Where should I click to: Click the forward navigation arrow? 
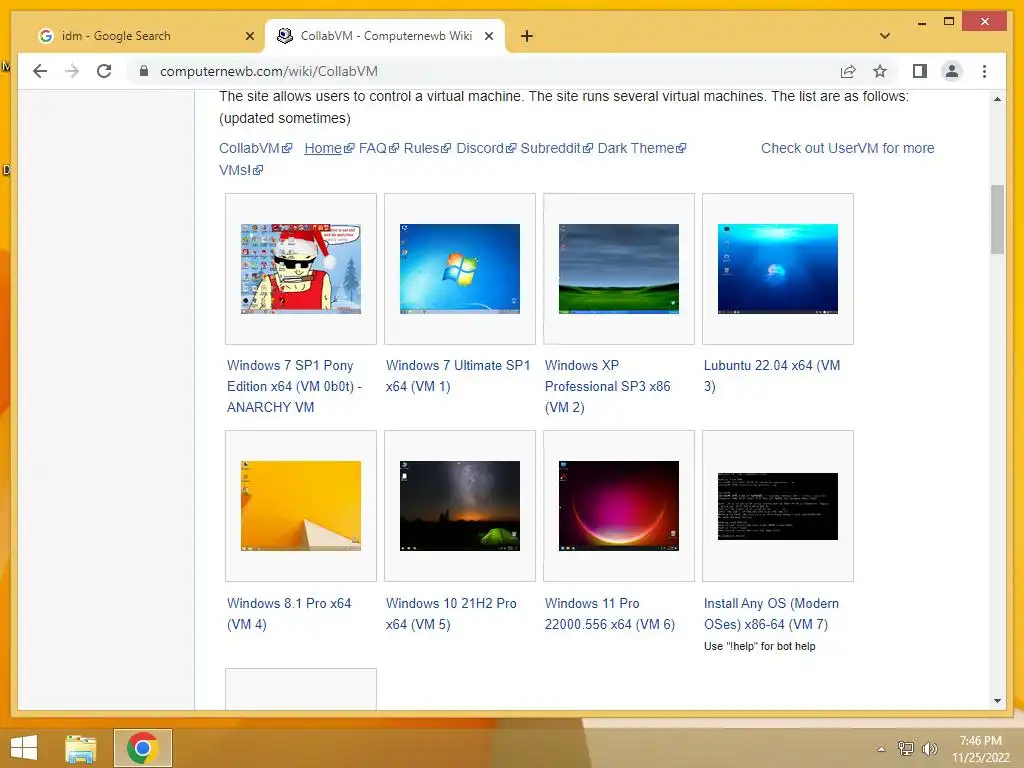72,71
